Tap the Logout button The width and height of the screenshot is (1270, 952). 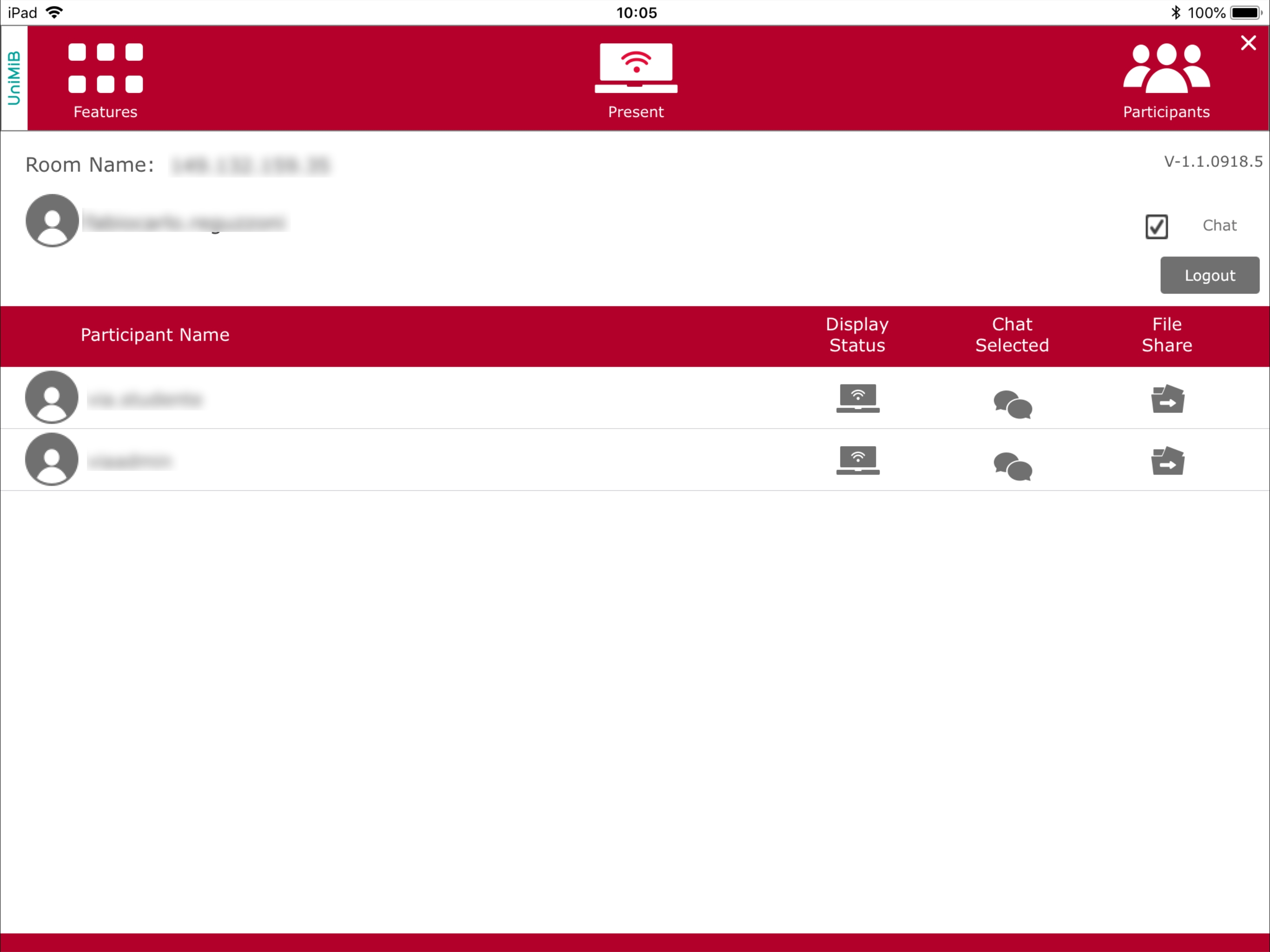[x=1209, y=275]
